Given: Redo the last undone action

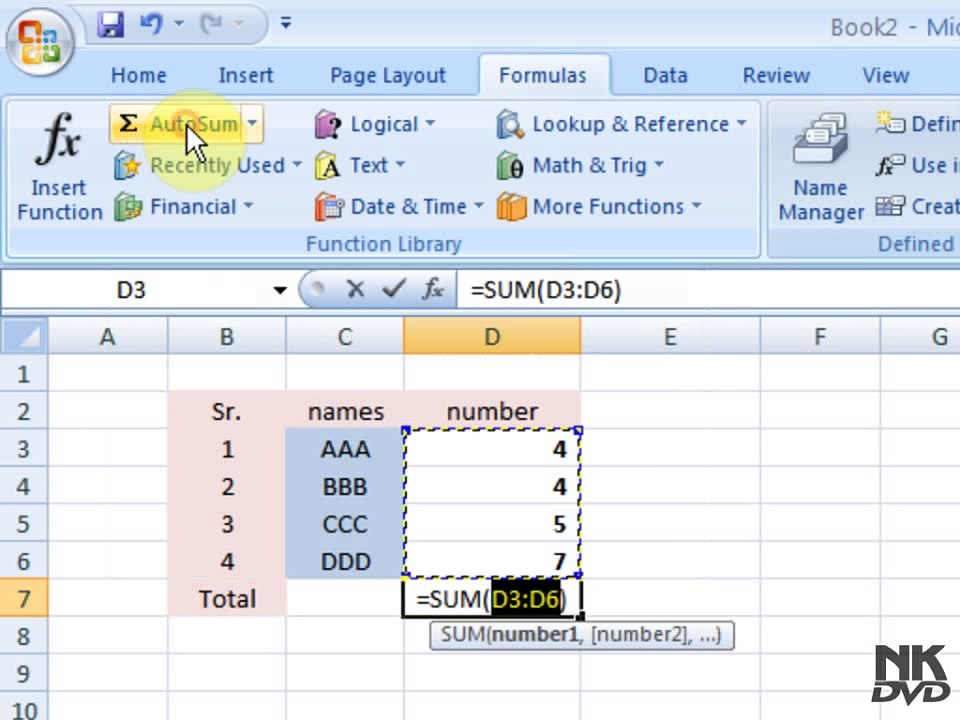Looking at the screenshot, I should [x=212, y=24].
